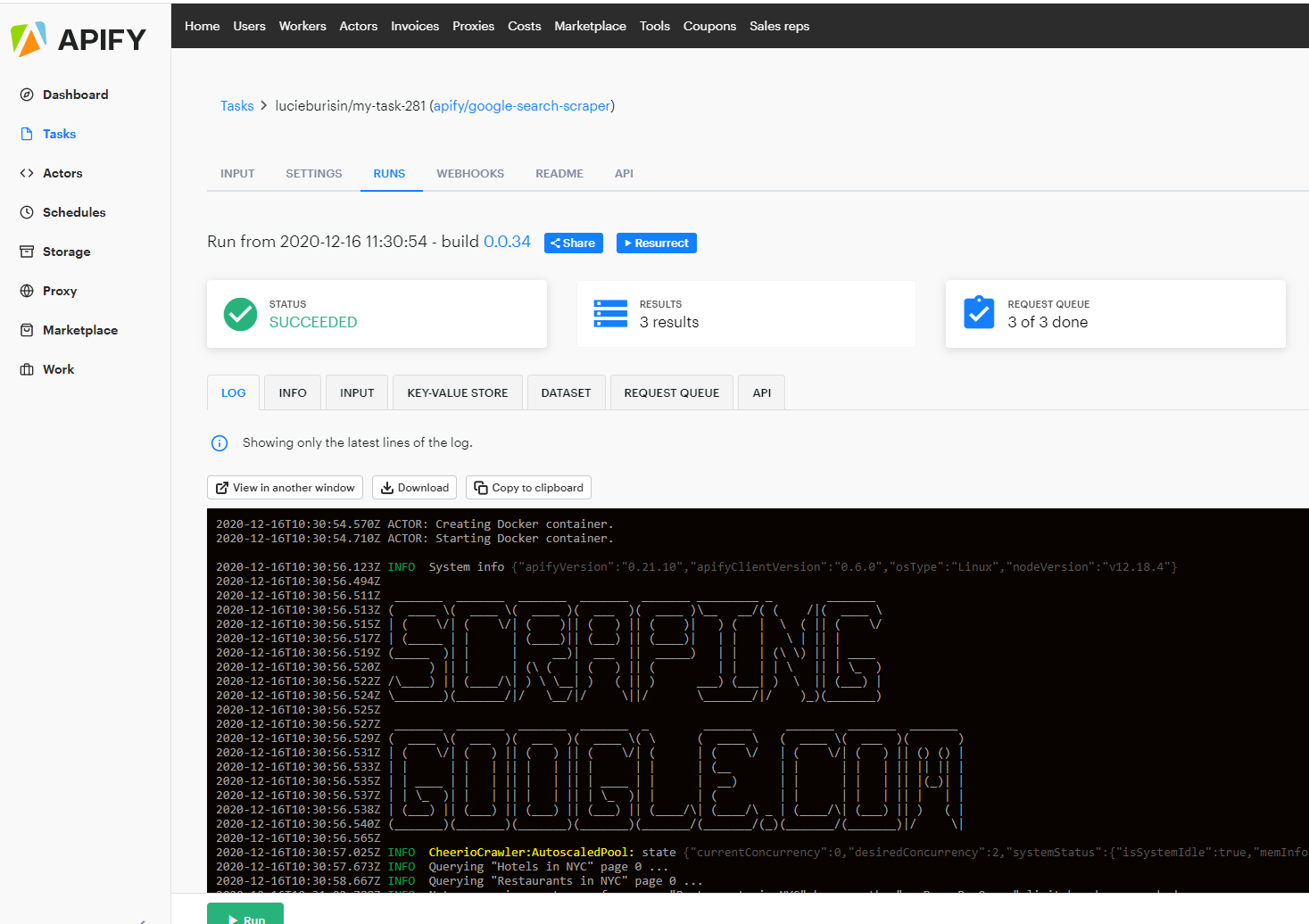Viewport: 1309px width, 924px height.
Task: Go to Schedules in the sidebar
Action: (74, 212)
